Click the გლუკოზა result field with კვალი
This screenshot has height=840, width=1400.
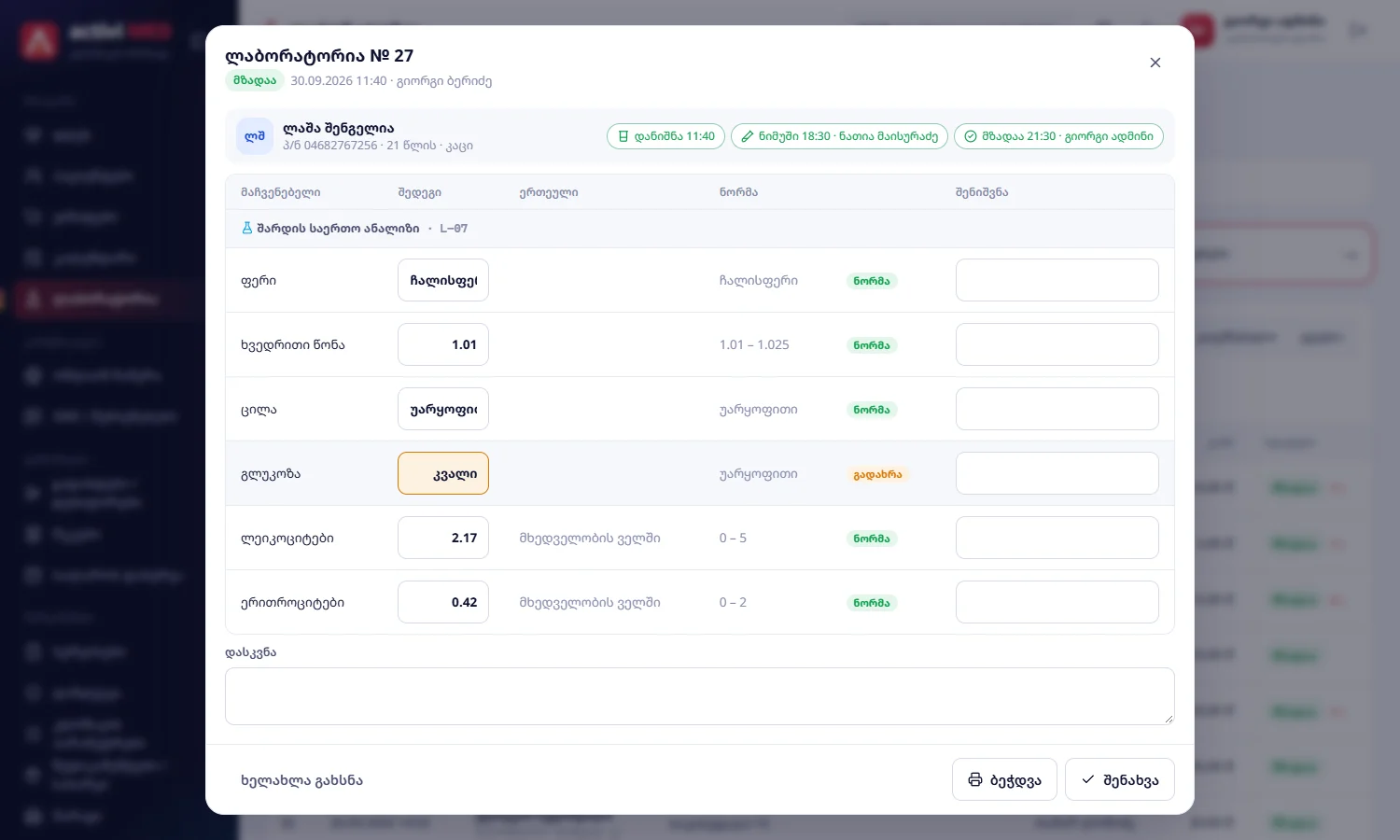[x=443, y=473]
